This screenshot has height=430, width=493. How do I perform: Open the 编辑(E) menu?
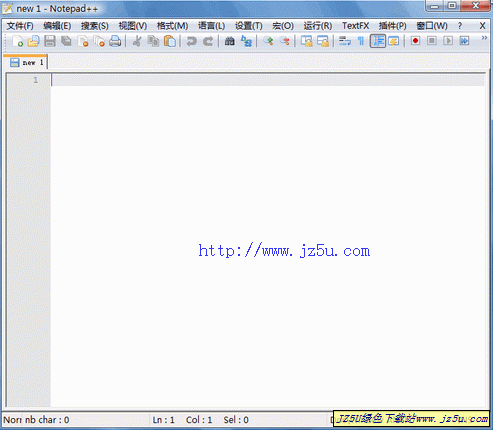pos(57,26)
